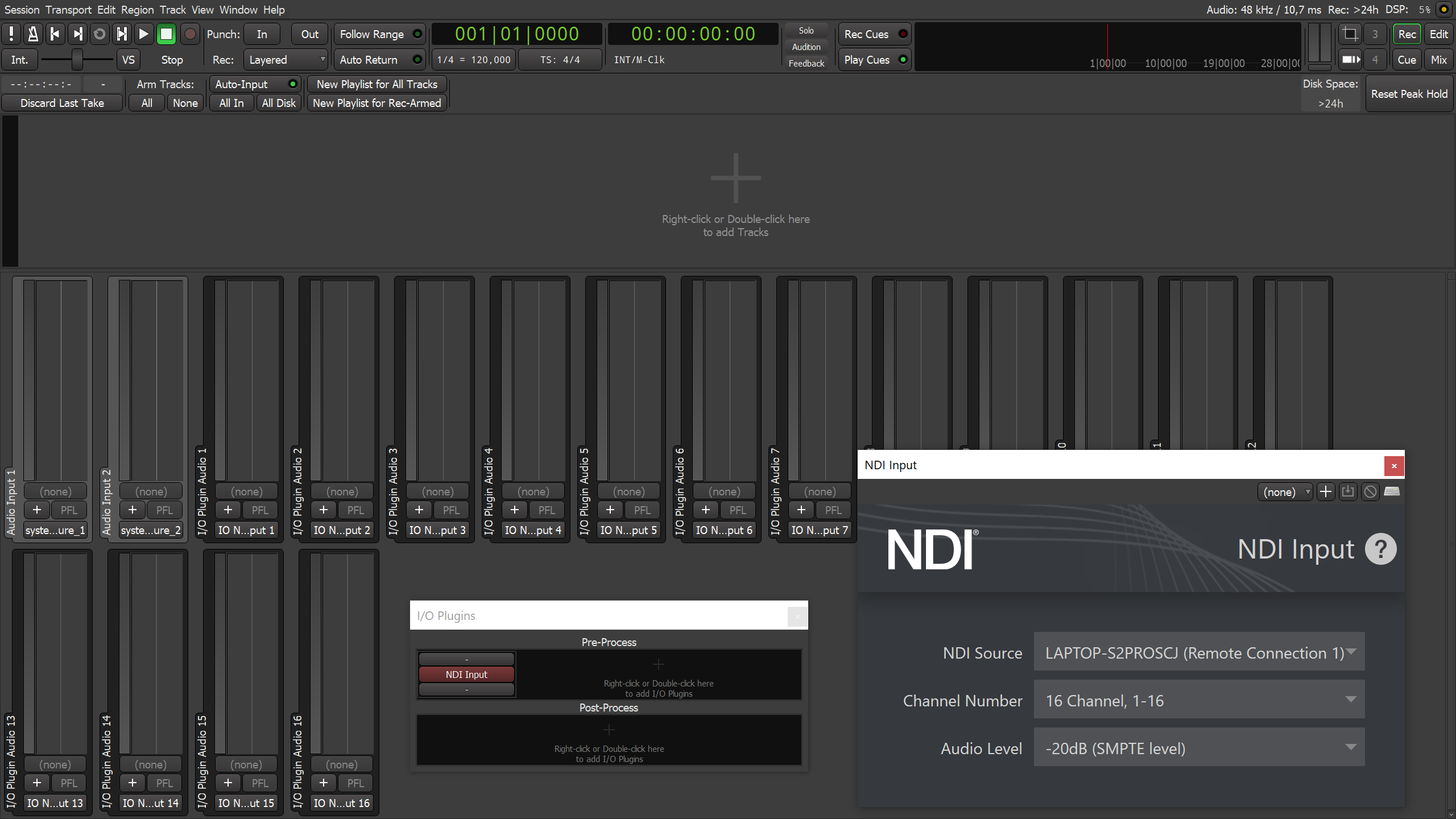Toggle the metronome click icon
This screenshot has width=1456, height=819.
click(33, 34)
